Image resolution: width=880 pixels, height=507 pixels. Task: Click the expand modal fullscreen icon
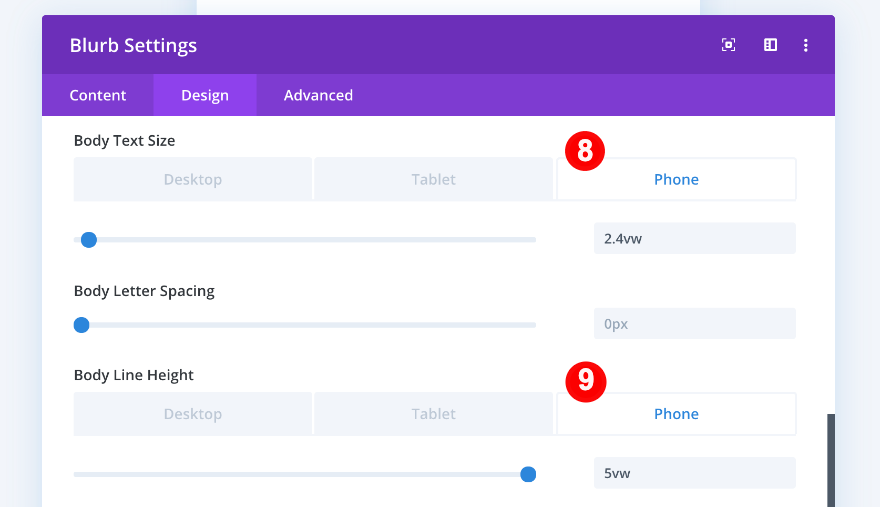pos(729,45)
